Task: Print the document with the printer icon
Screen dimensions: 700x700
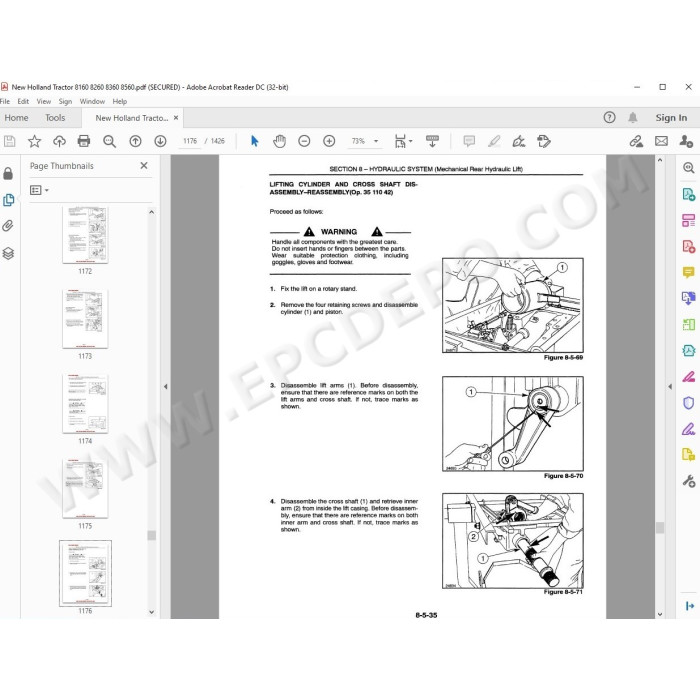Action: (84, 142)
